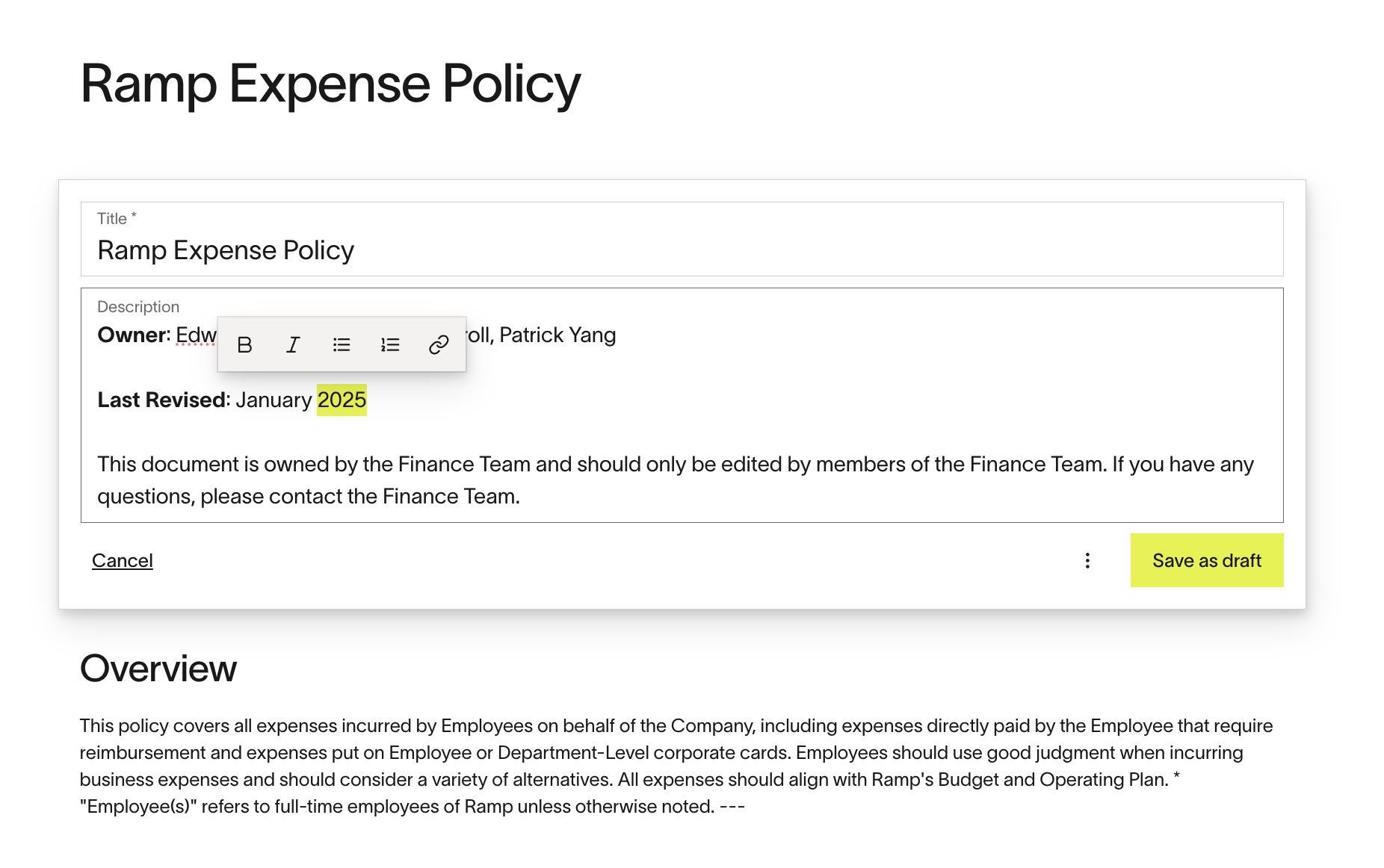Cancel editing the policy
The height and width of the screenshot is (868, 1384).
coord(123,560)
